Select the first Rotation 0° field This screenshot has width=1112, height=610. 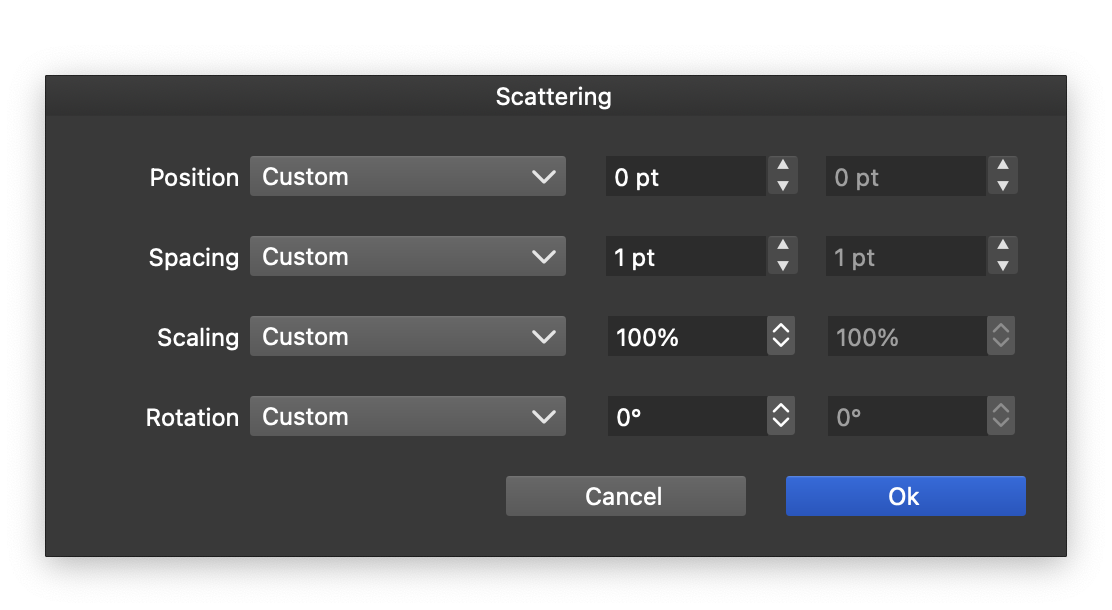click(x=686, y=417)
